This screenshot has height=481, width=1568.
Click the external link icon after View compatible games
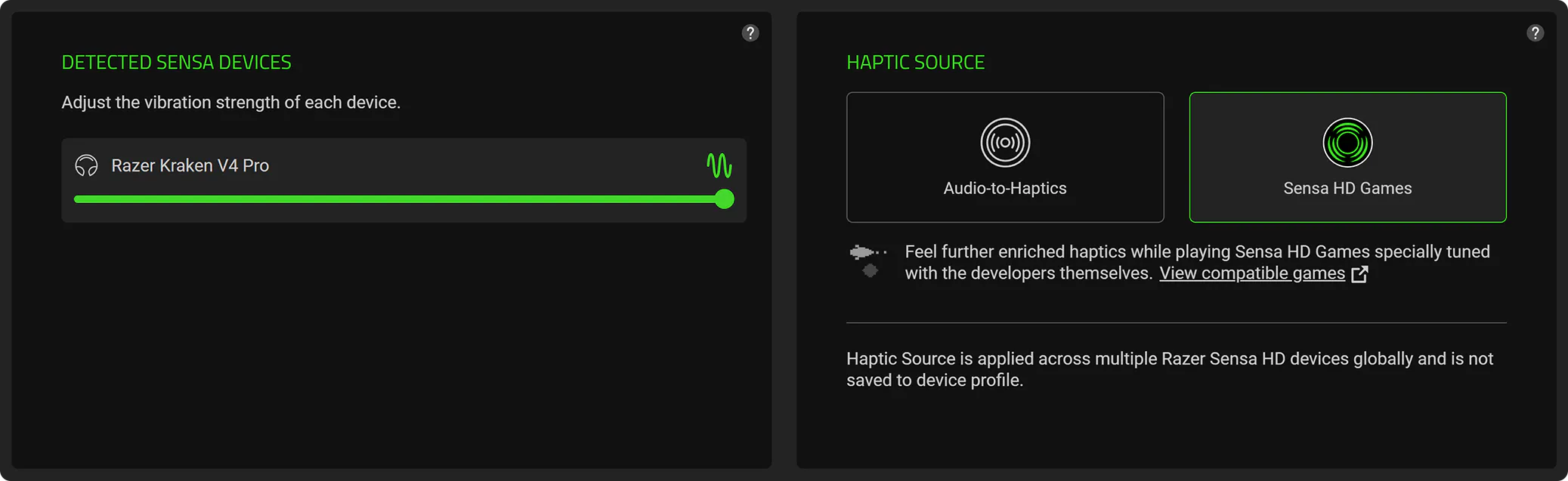[x=1360, y=274]
